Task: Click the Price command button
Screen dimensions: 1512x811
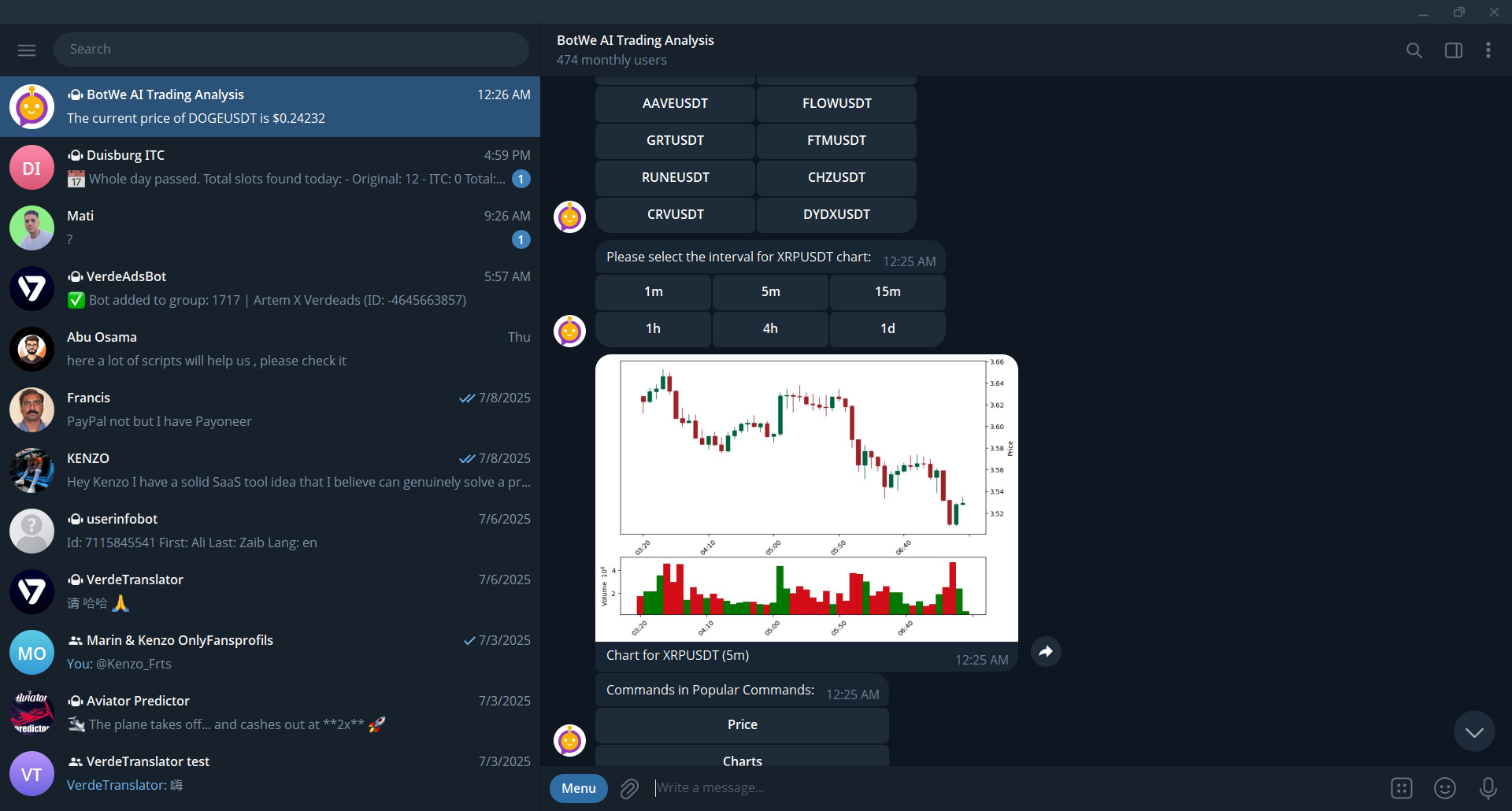Action: point(742,725)
